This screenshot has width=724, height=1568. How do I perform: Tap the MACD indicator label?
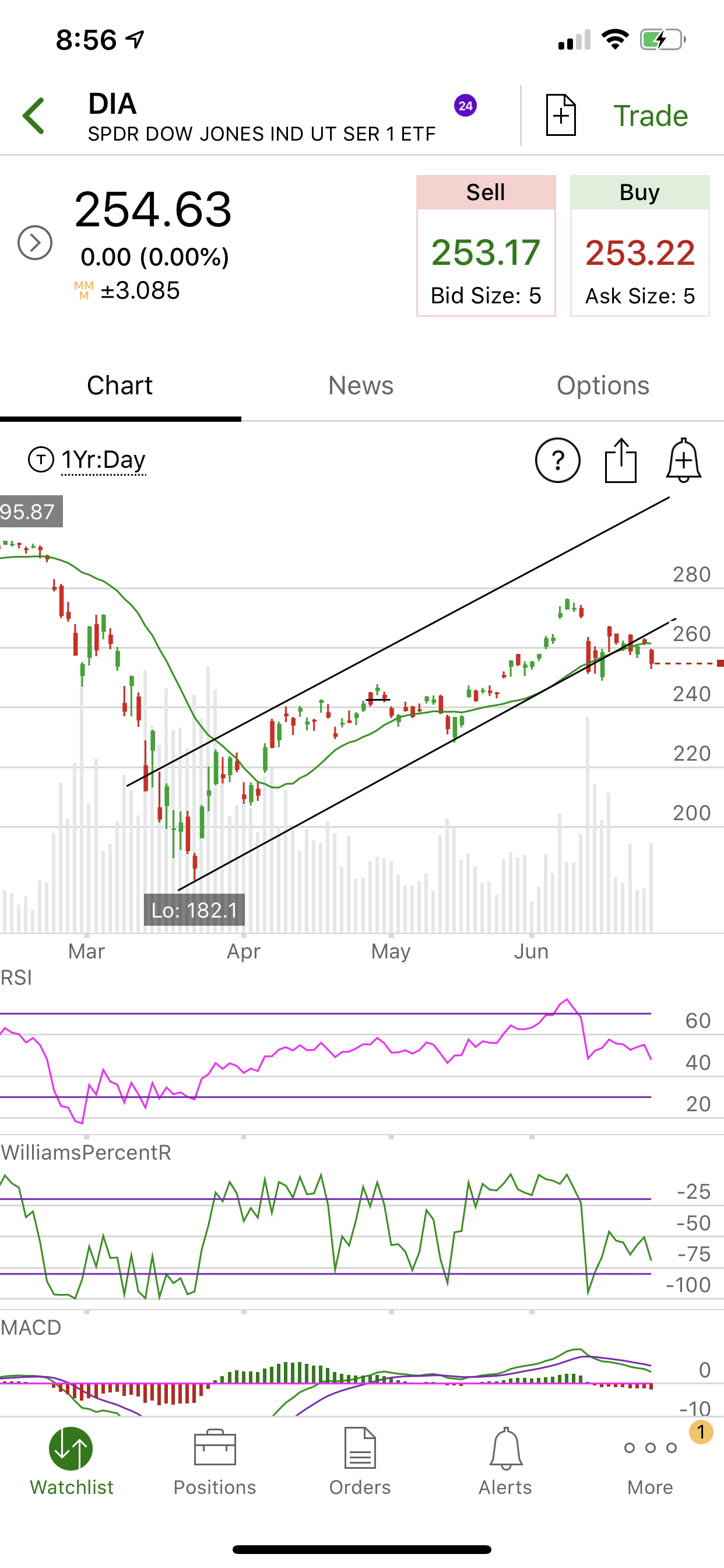pyautogui.click(x=31, y=1327)
